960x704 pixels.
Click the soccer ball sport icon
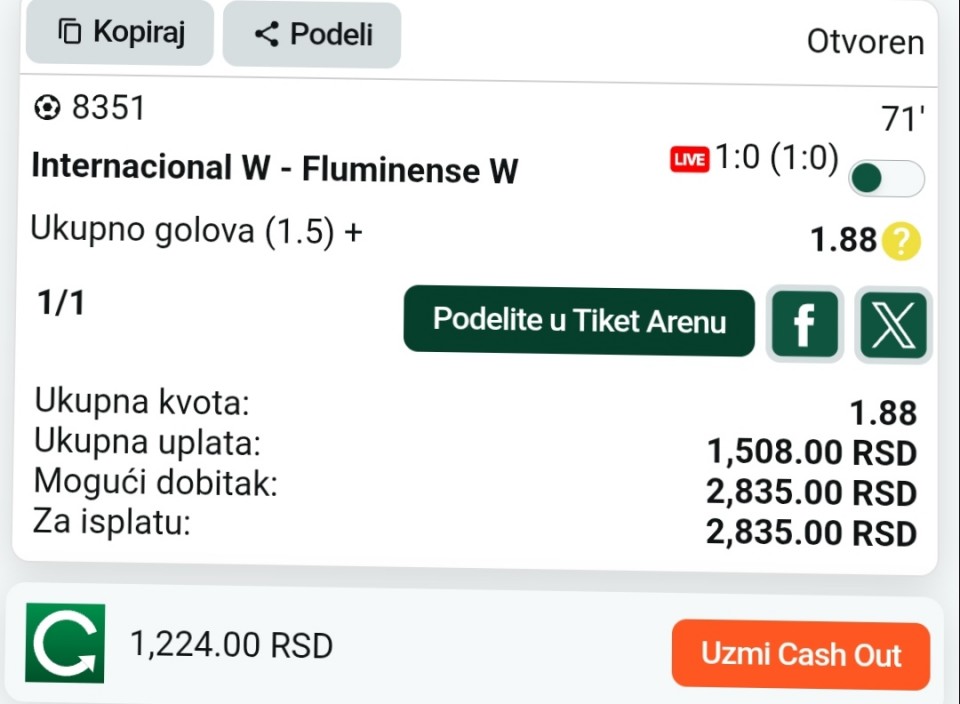pyautogui.click(x=47, y=108)
